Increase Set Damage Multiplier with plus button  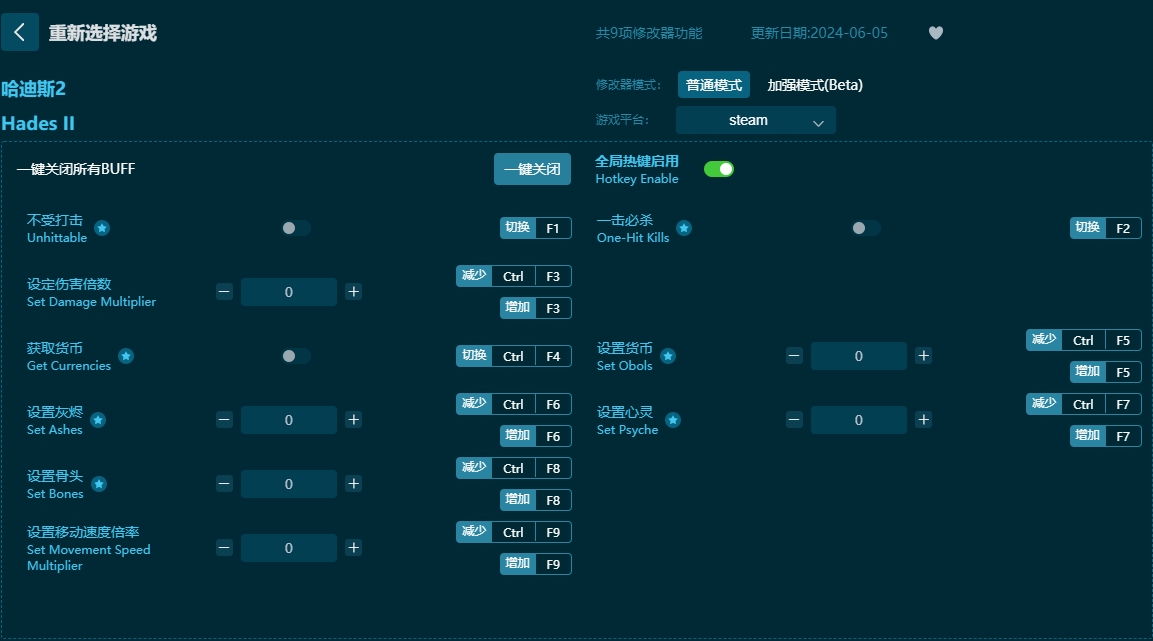click(354, 292)
